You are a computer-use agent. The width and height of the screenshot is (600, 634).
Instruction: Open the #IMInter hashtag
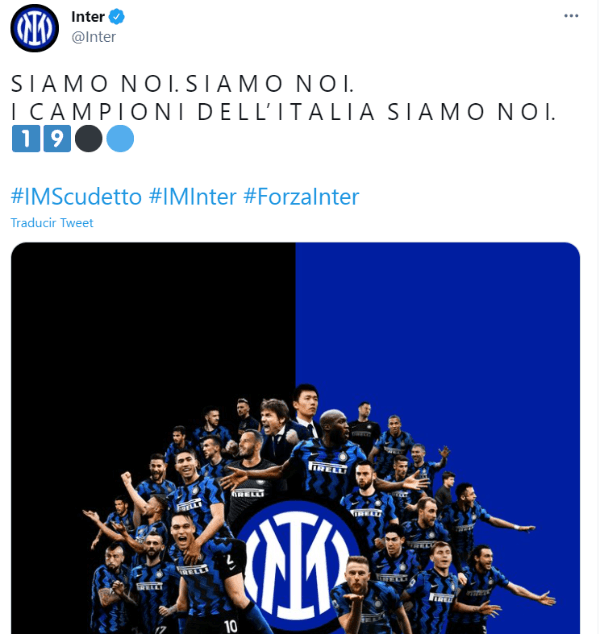[x=192, y=196]
